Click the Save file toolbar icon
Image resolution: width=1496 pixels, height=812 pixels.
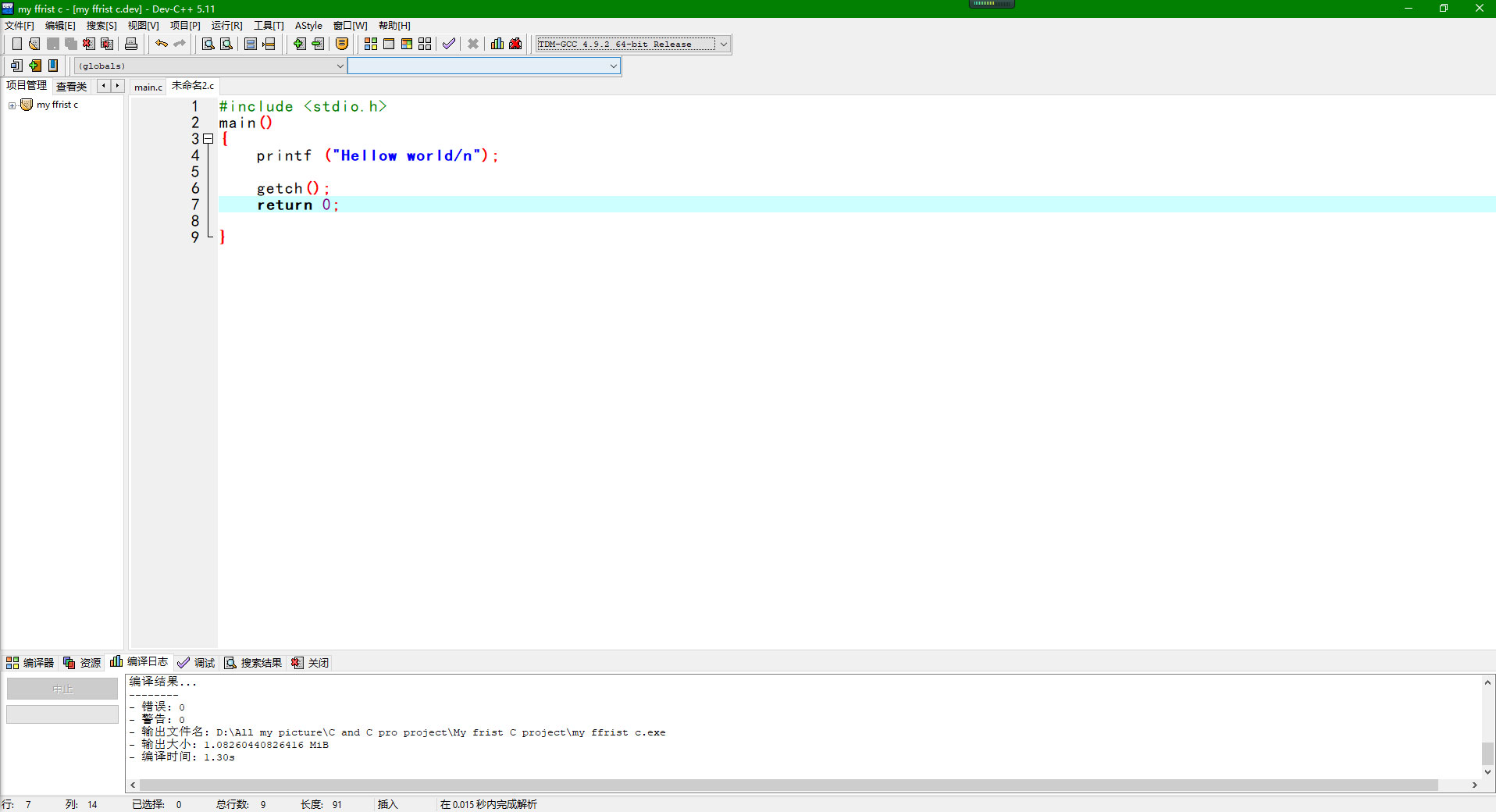52,44
